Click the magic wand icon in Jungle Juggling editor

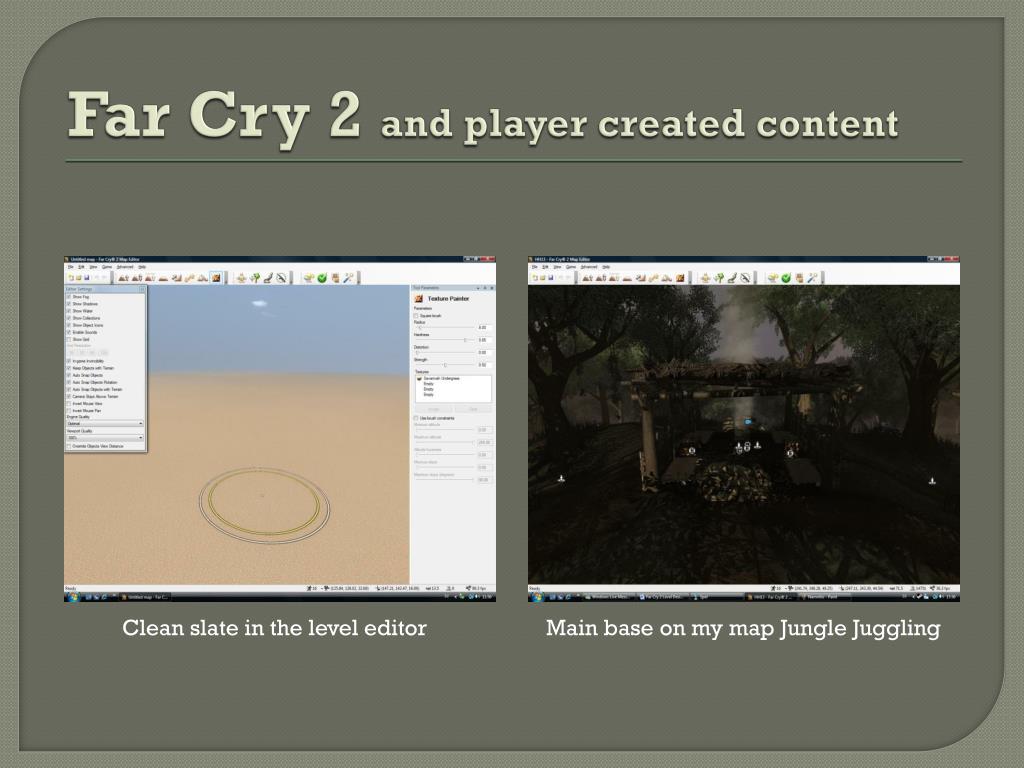[812, 278]
